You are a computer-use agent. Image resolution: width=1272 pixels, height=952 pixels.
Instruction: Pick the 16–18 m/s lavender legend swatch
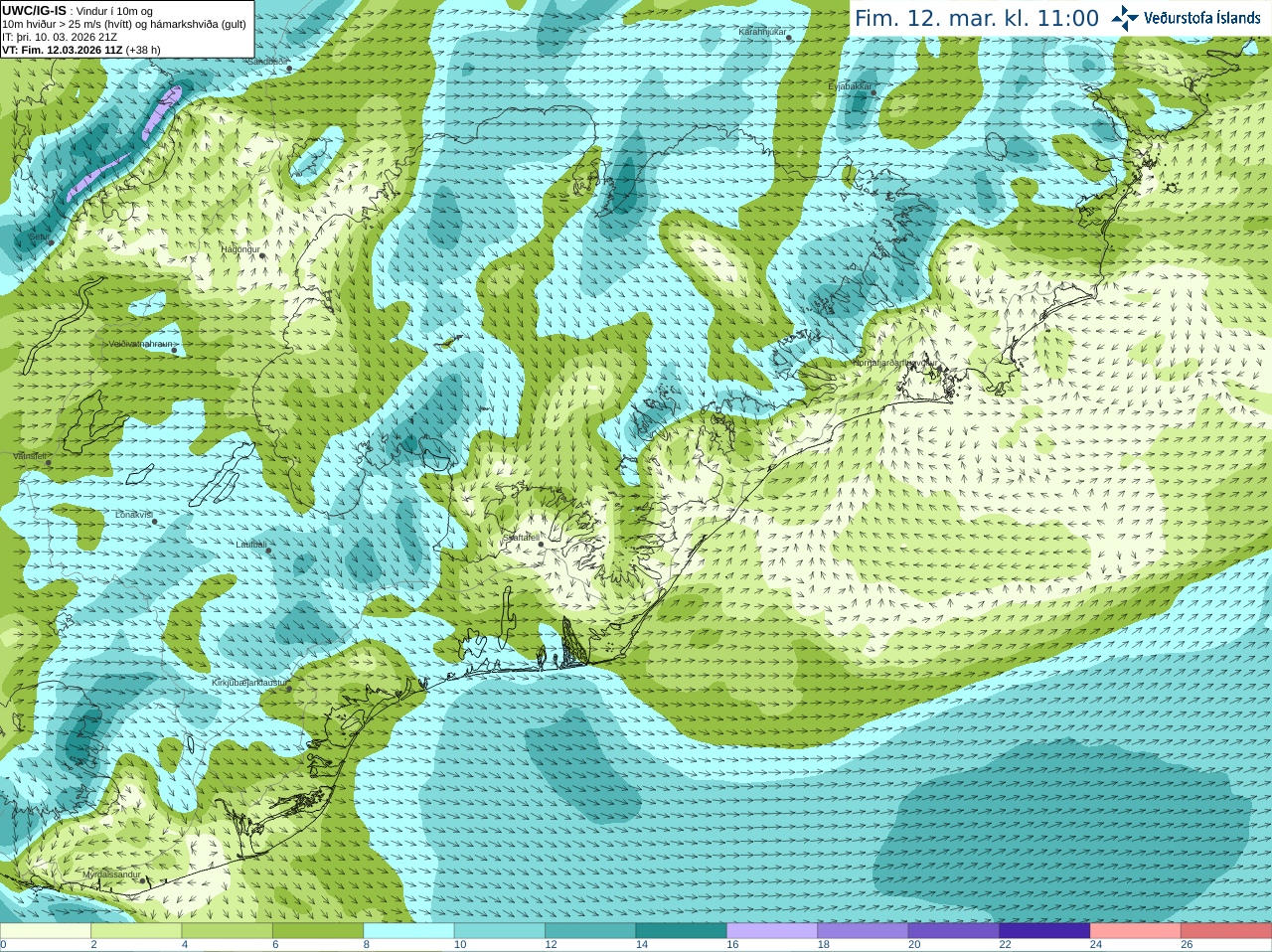[x=772, y=931]
